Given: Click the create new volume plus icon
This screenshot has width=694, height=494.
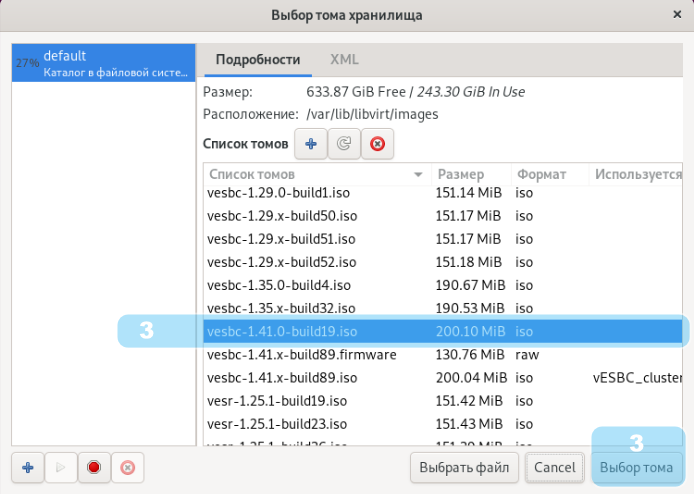Looking at the screenshot, I should pyautogui.click(x=310, y=145).
